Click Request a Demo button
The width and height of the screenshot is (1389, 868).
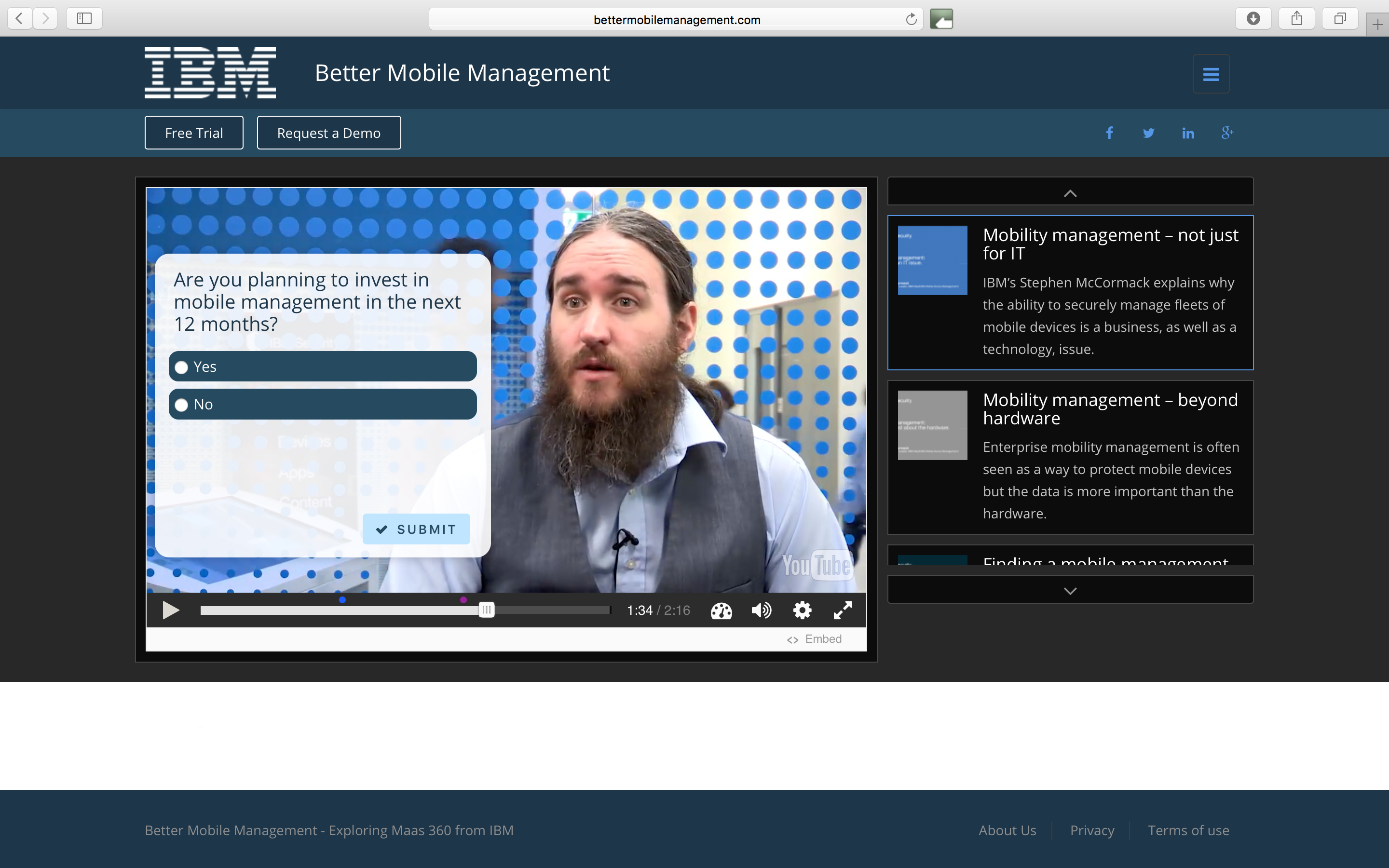point(329,133)
